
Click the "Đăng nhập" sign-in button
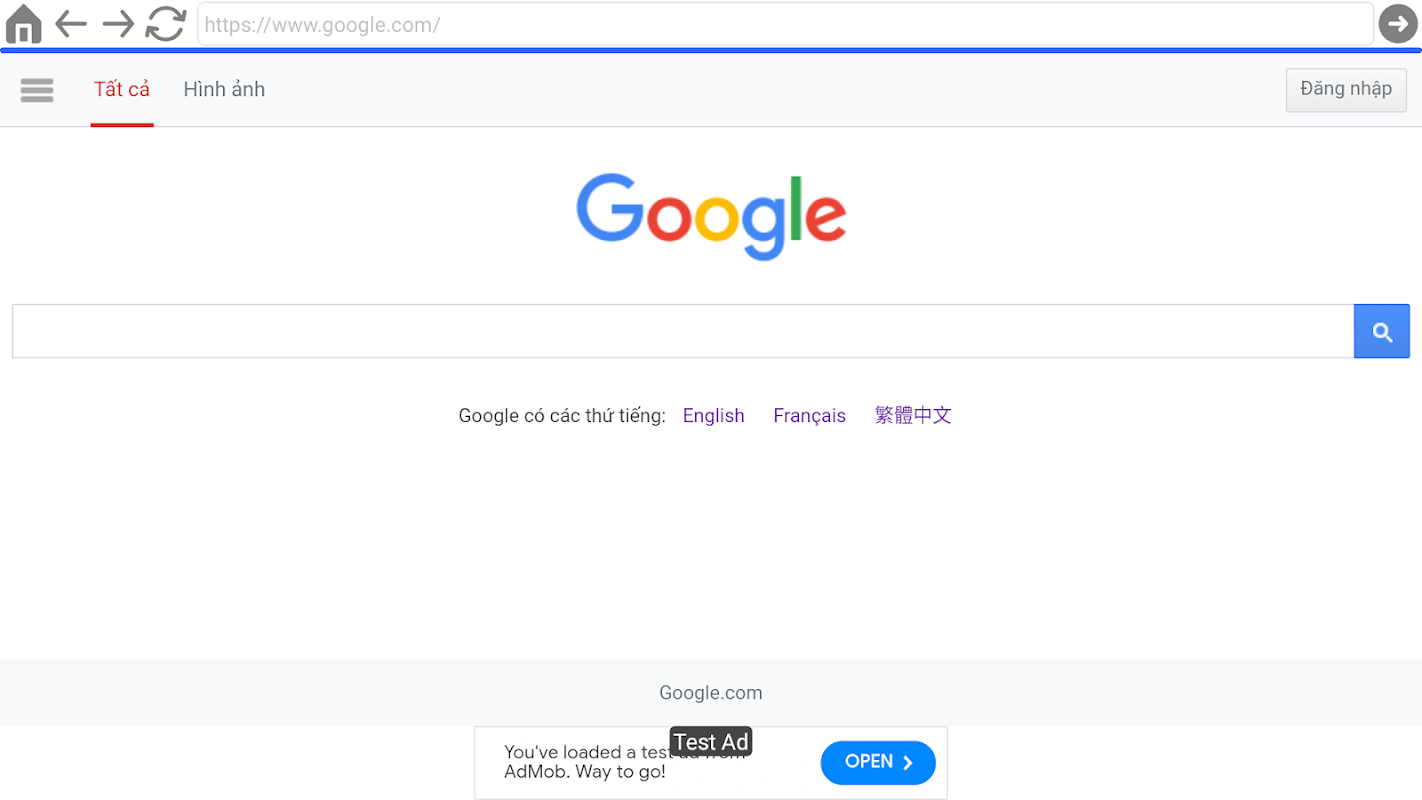point(1346,89)
